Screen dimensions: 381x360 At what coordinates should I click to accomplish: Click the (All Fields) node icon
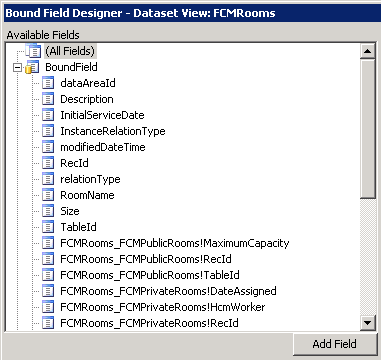coord(33,51)
